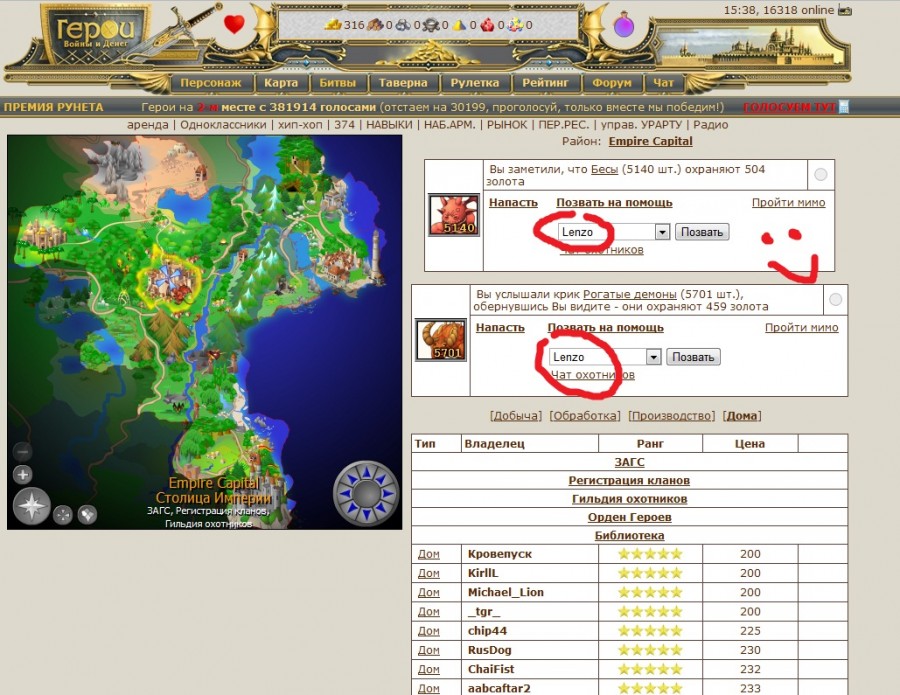Click the map sectors view button
Screen dimensions: 900x695
pyautogui.click(x=87, y=515)
